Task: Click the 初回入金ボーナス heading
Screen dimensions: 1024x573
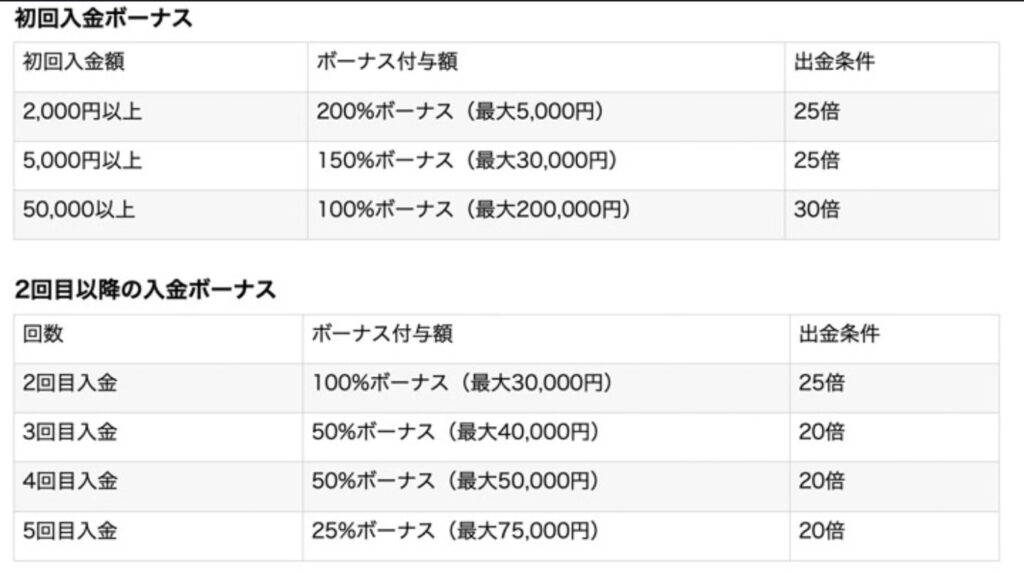Action: 103,18
